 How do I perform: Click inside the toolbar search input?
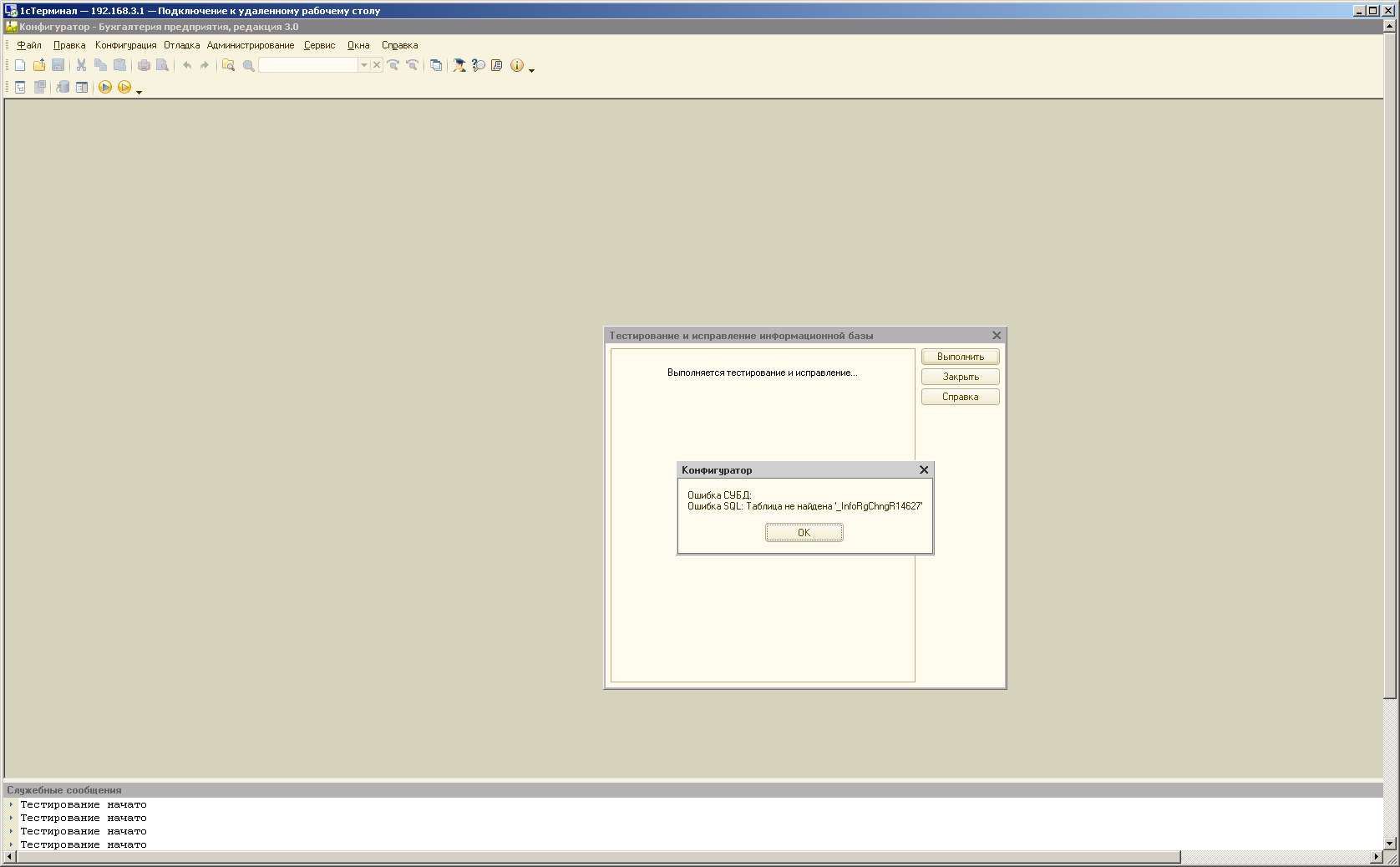(308, 65)
